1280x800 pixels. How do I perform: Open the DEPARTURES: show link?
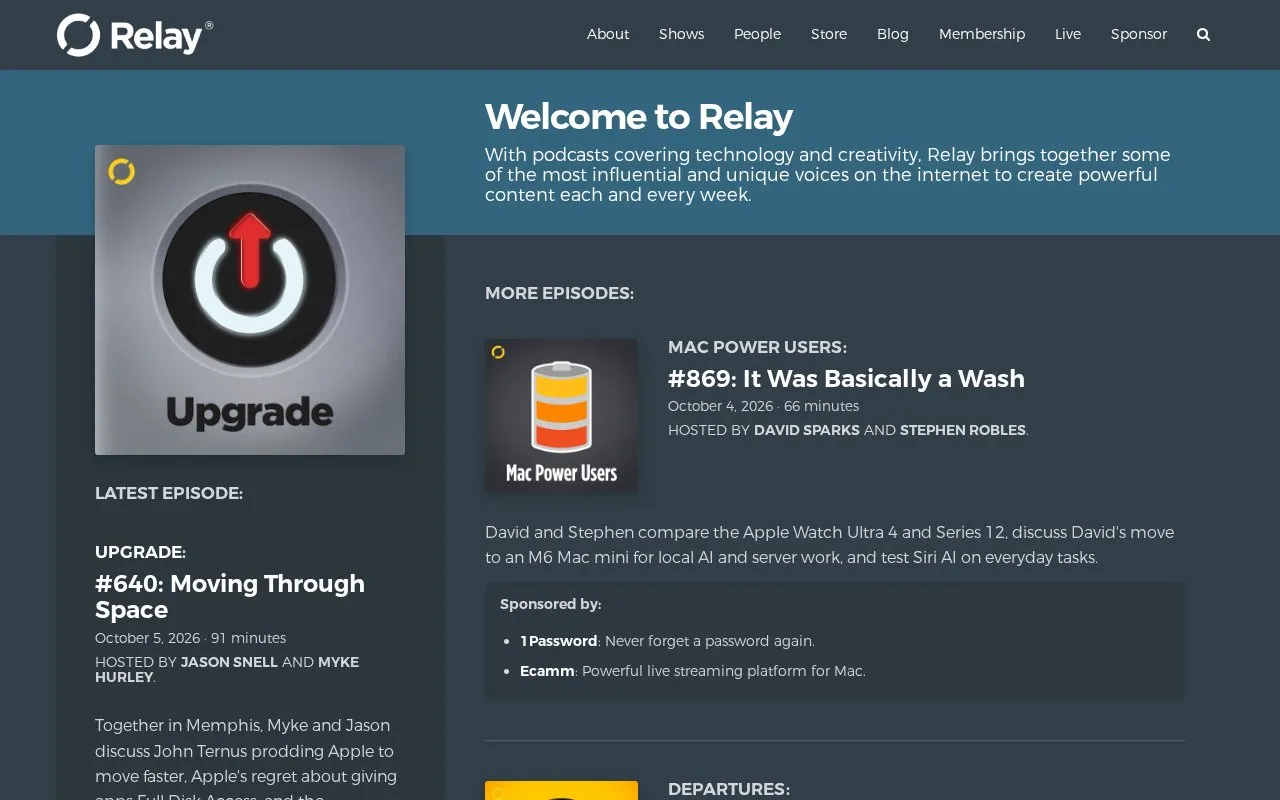729,789
